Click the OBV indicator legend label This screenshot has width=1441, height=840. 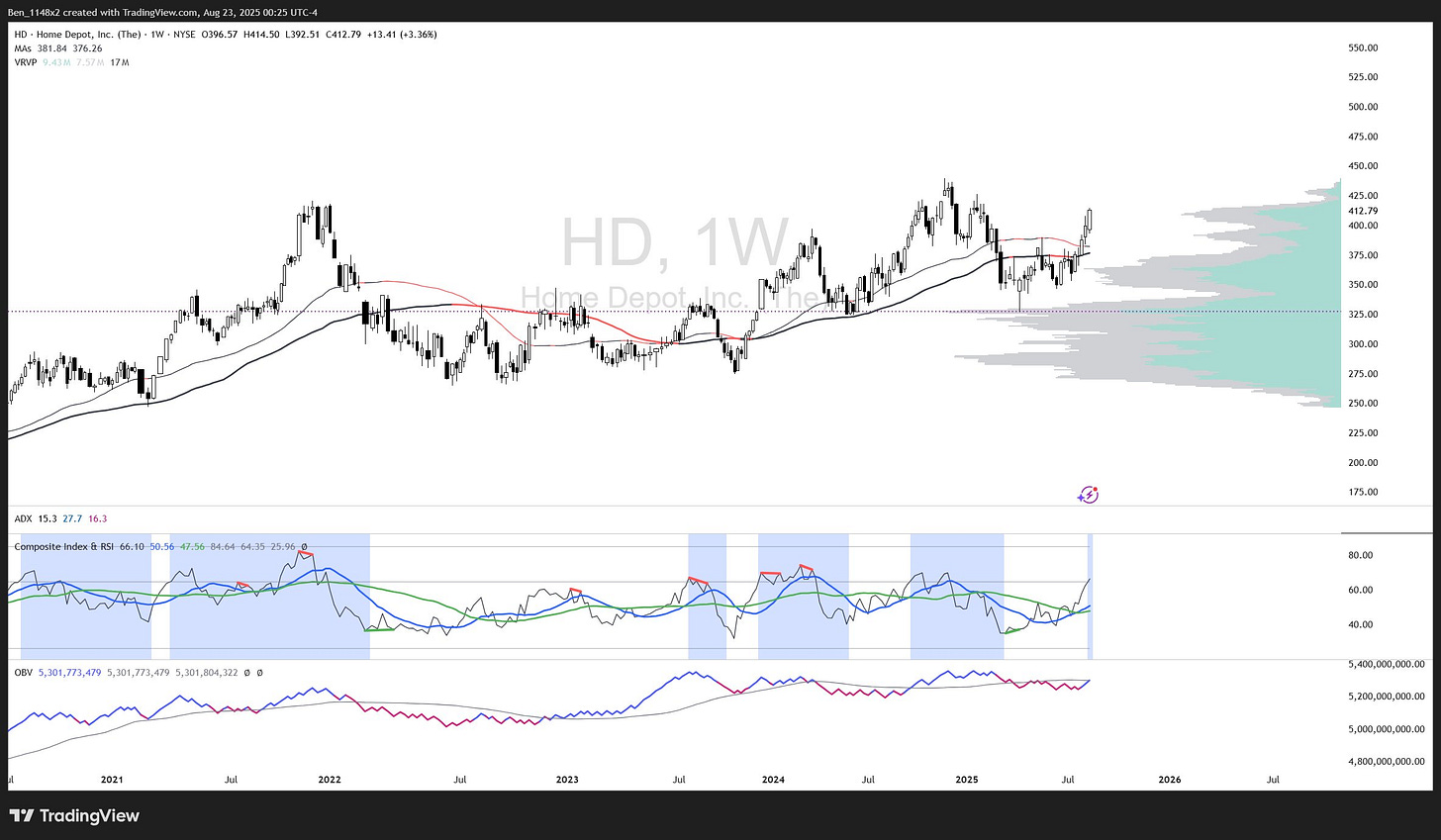coord(23,673)
